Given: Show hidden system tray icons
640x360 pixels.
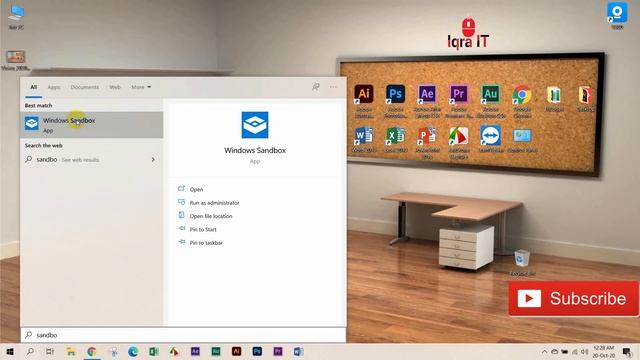Looking at the screenshot, I should click(x=544, y=351).
